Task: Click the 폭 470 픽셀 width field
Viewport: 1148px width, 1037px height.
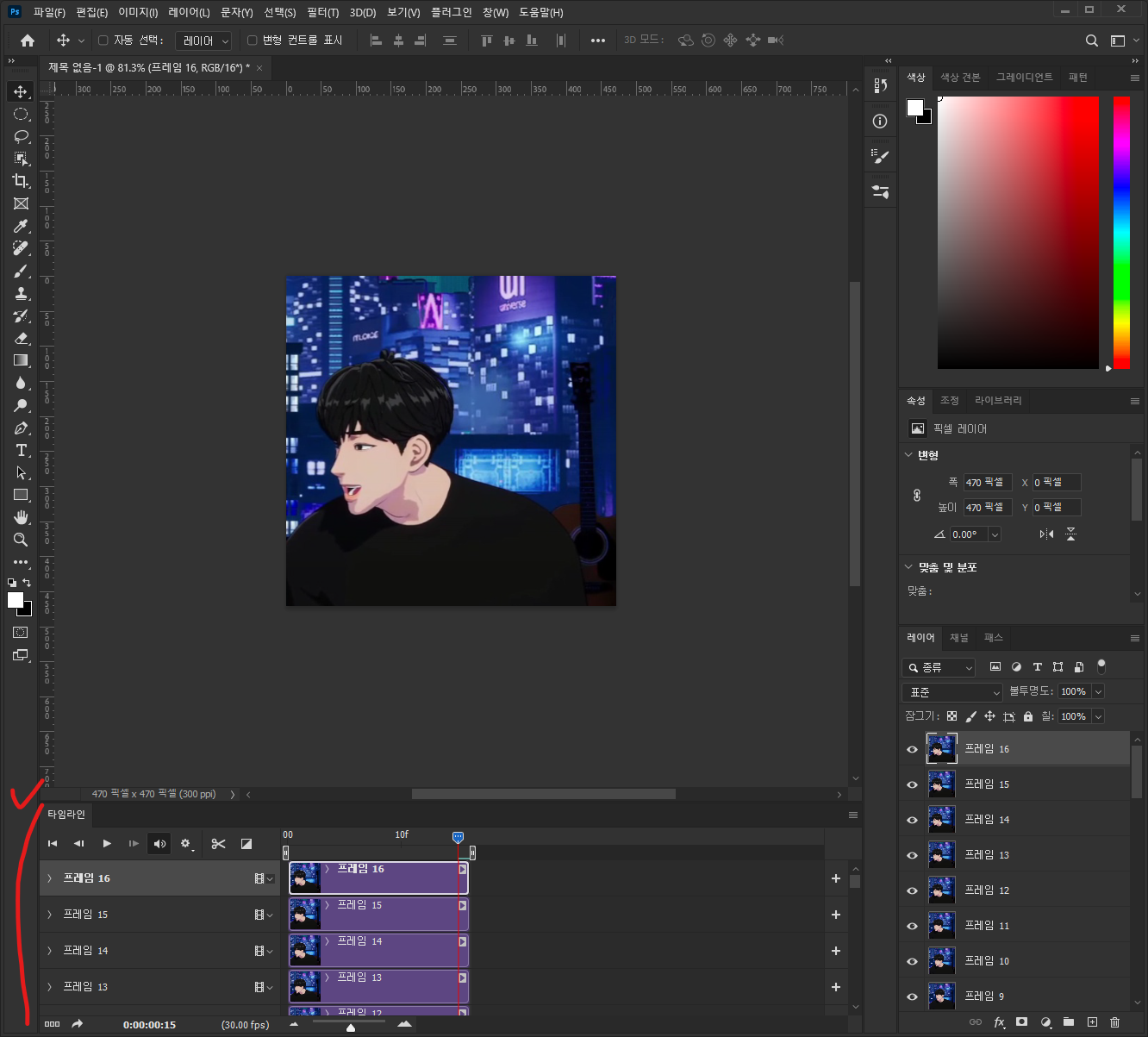Action: point(987,483)
